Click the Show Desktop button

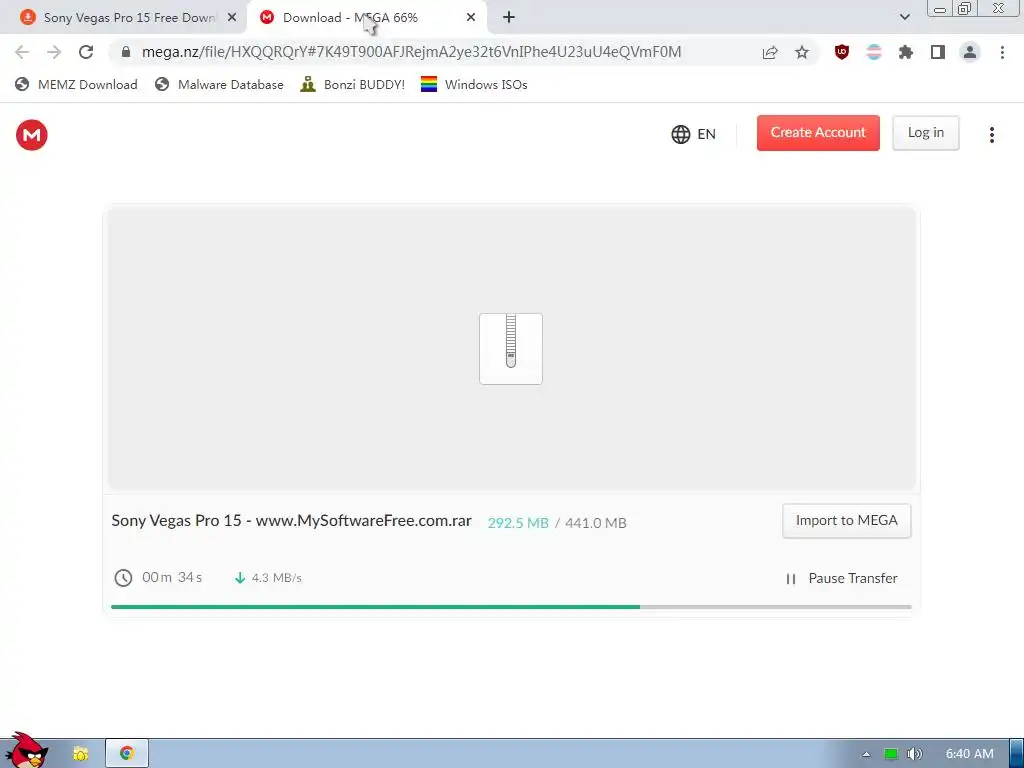(x=1017, y=754)
